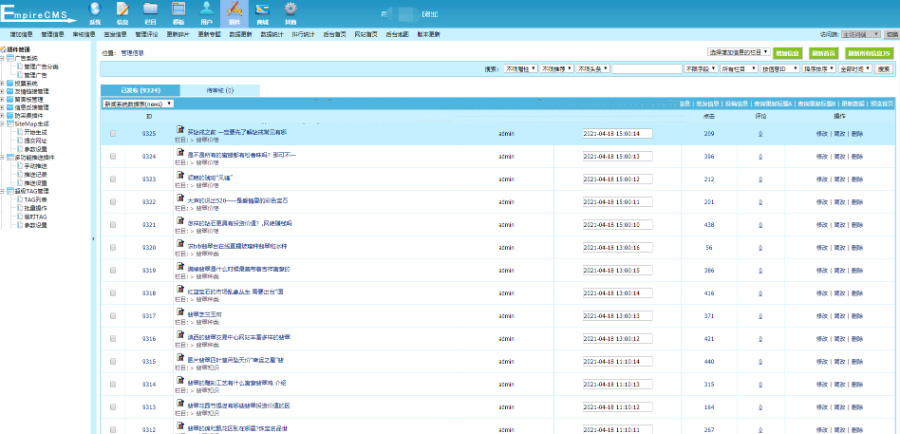900x434 pixels.
Task: Select the 模板 template icon
Action: point(178,10)
